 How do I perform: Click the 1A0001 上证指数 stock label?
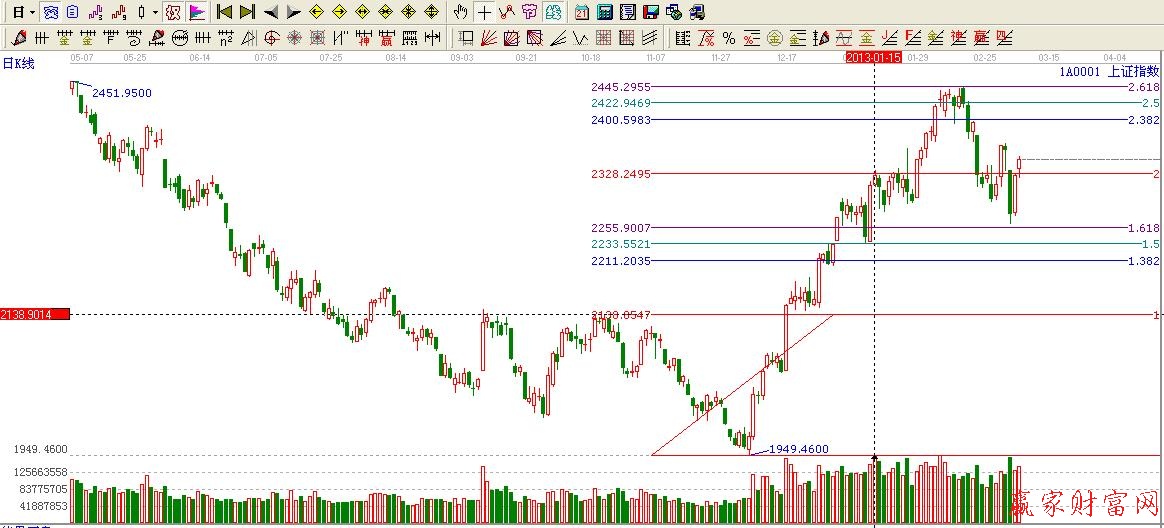(1108, 72)
